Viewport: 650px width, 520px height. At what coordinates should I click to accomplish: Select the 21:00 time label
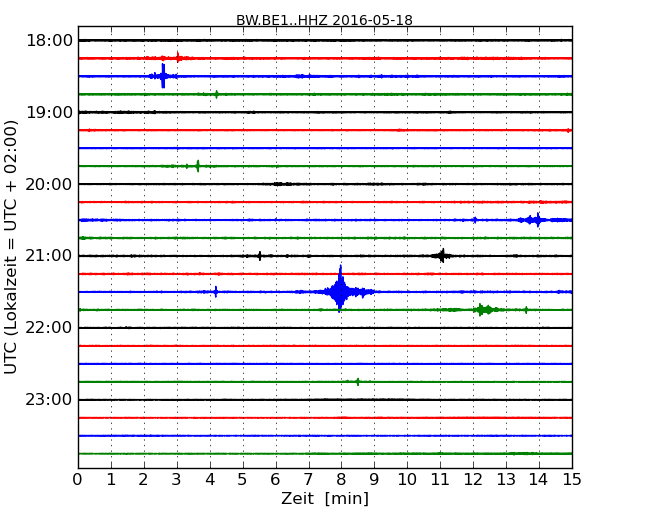pos(50,256)
